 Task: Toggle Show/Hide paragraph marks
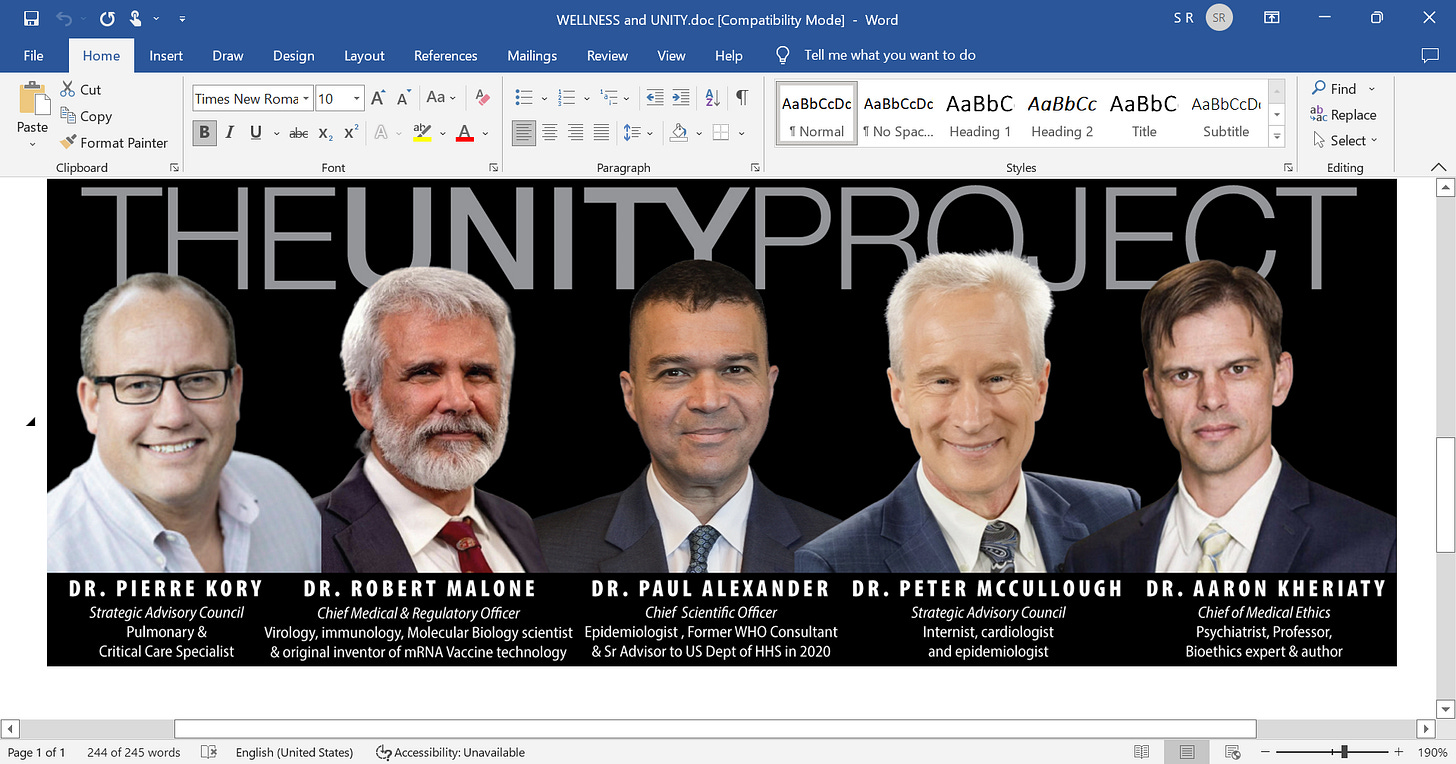pyautogui.click(x=741, y=98)
